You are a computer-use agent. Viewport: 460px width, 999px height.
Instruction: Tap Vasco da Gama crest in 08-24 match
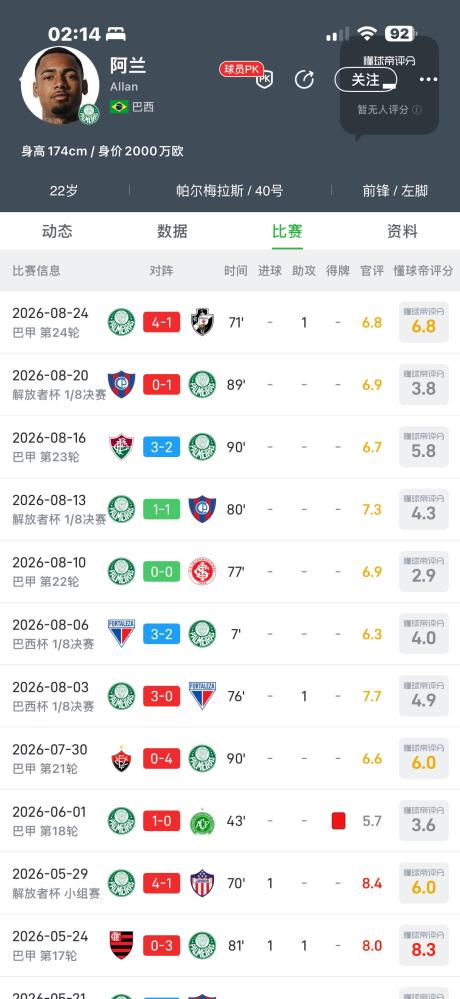click(203, 322)
